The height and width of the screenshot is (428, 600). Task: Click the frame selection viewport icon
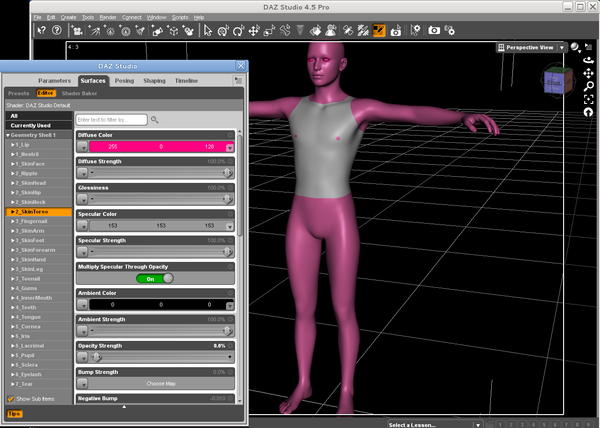(589, 99)
